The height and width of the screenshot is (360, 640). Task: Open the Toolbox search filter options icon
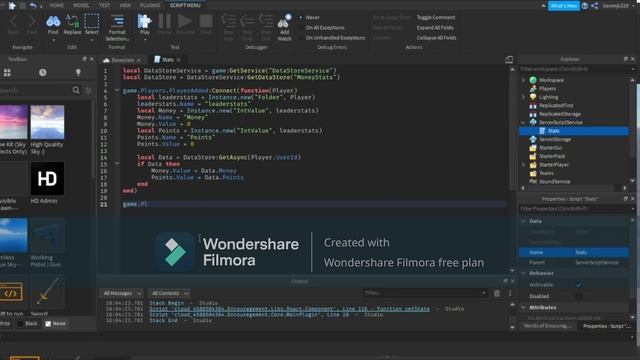pos(88,90)
